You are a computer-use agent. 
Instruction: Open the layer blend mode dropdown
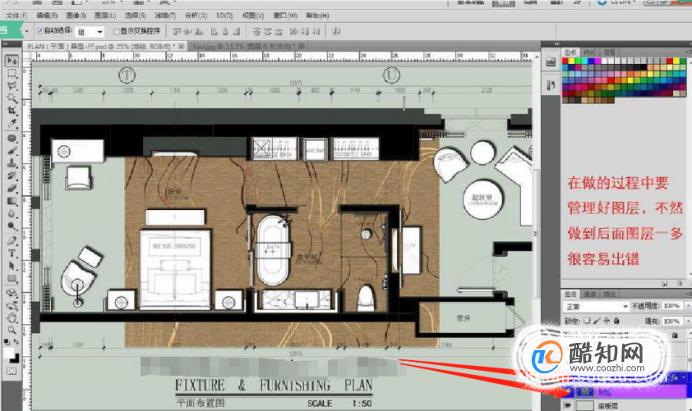(x=596, y=306)
